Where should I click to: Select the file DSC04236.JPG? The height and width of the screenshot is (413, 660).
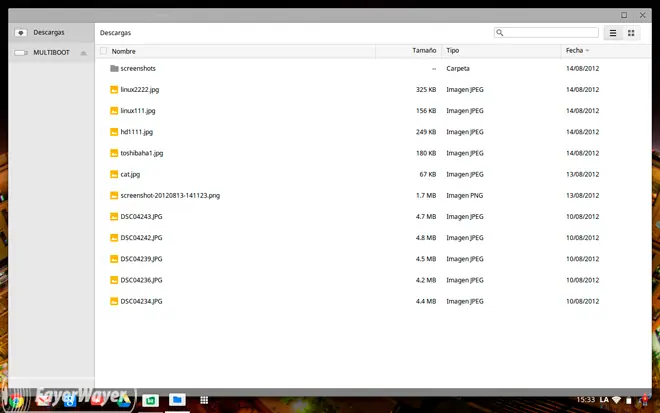141,280
